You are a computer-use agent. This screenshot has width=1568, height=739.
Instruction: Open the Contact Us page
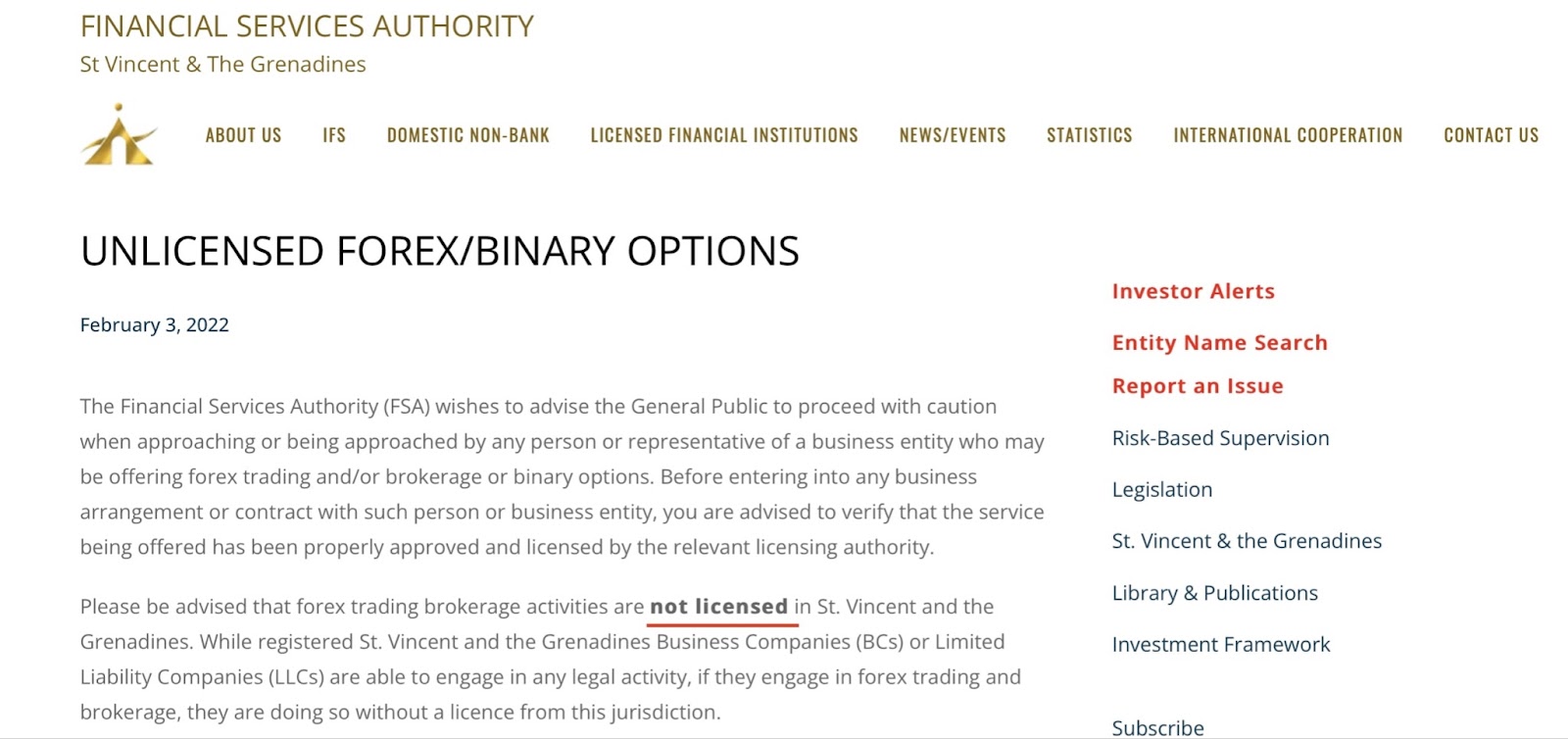click(x=1492, y=135)
